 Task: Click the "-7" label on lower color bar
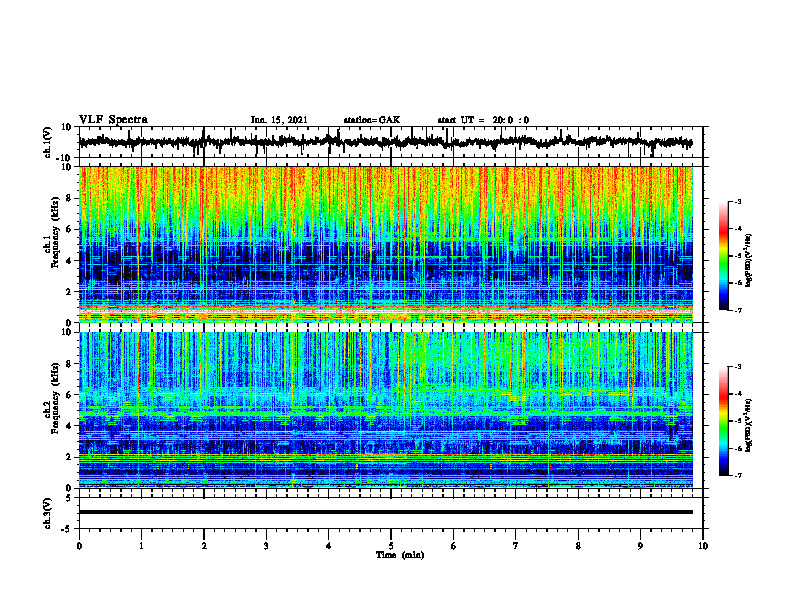(x=737, y=476)
